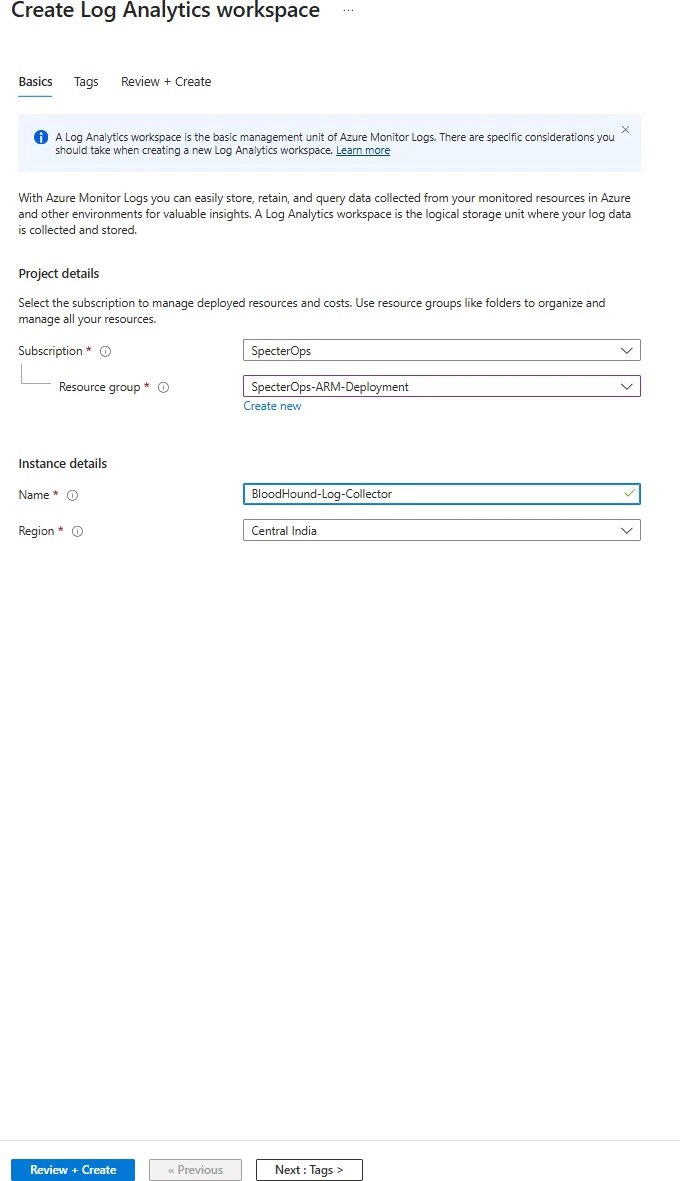Open the Region dropdown
680x1181 pixels.
[628, 530]
